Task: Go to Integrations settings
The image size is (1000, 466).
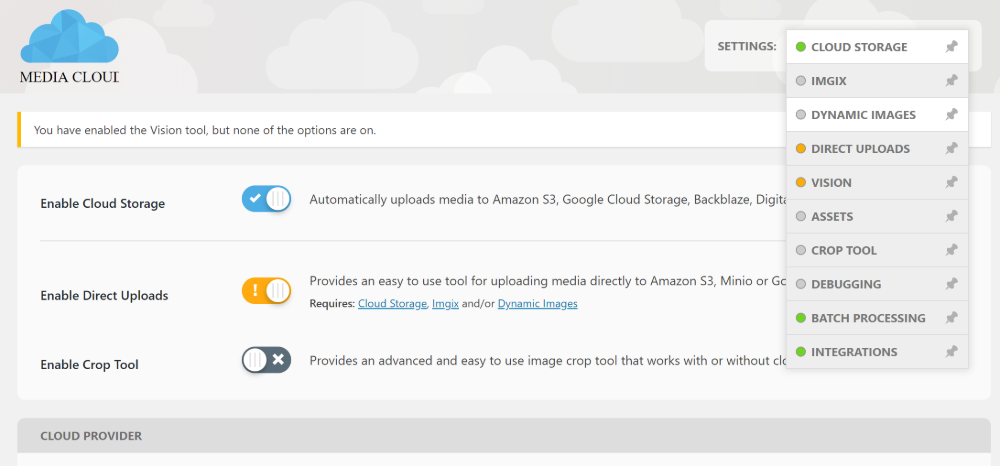Action: (877, 351)
